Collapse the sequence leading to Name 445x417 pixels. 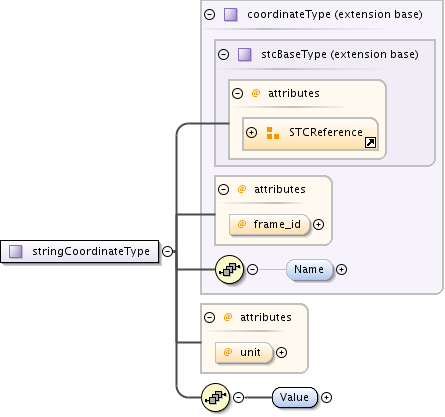[253, 269]
